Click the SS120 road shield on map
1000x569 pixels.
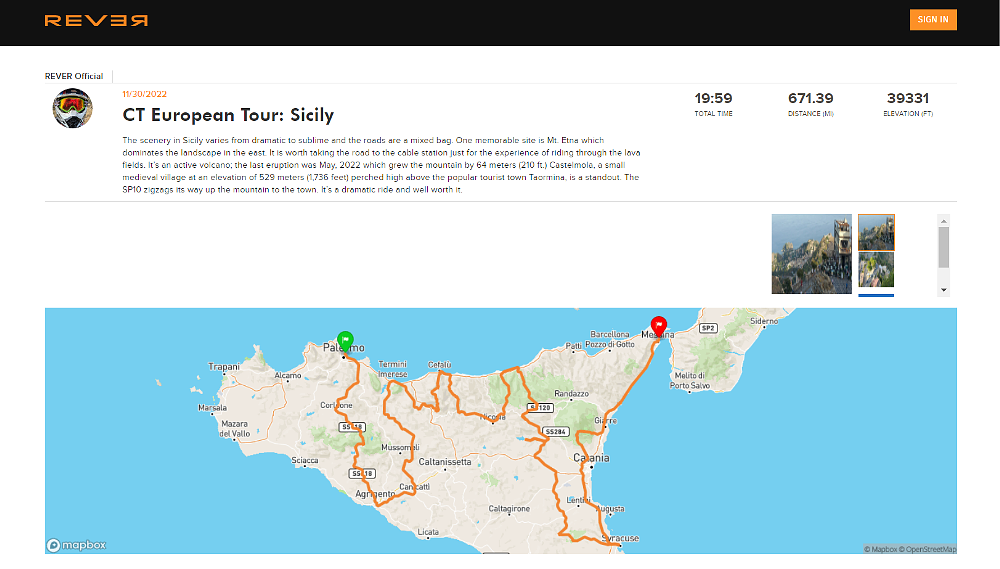tap(540, 408)
